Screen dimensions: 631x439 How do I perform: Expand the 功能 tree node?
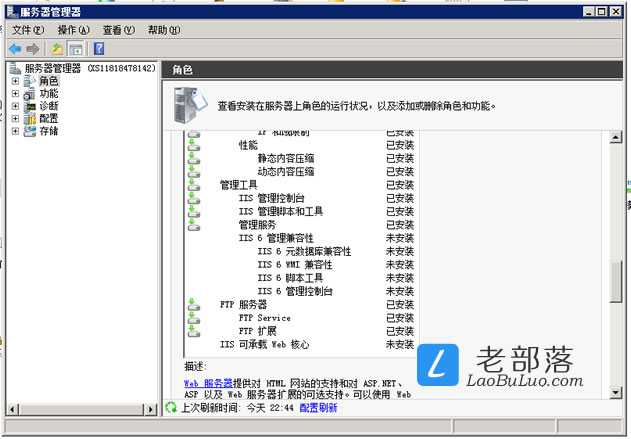pyautogui.click(x=15, y=94)
